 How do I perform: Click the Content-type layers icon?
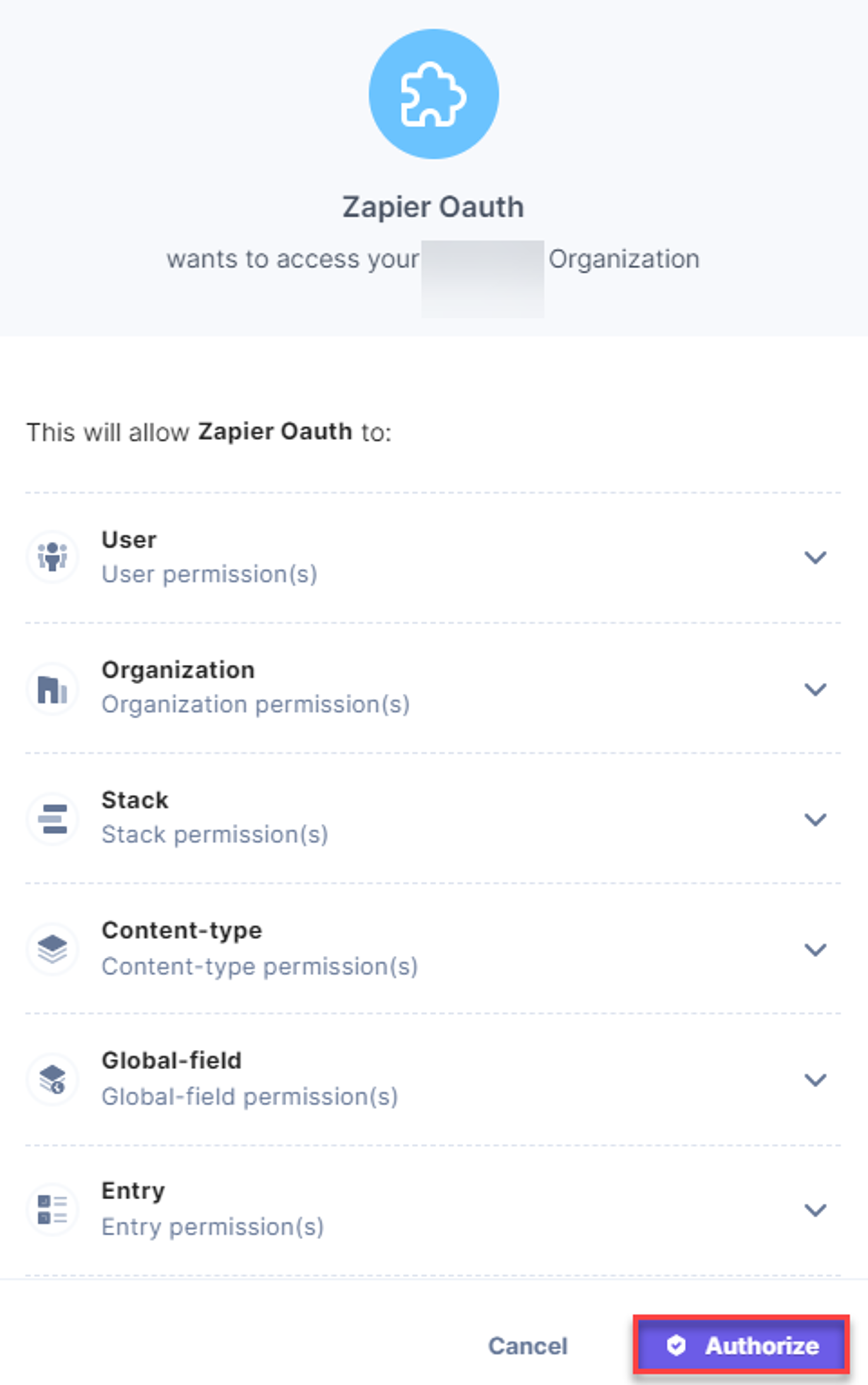click(x=52, y=949)
